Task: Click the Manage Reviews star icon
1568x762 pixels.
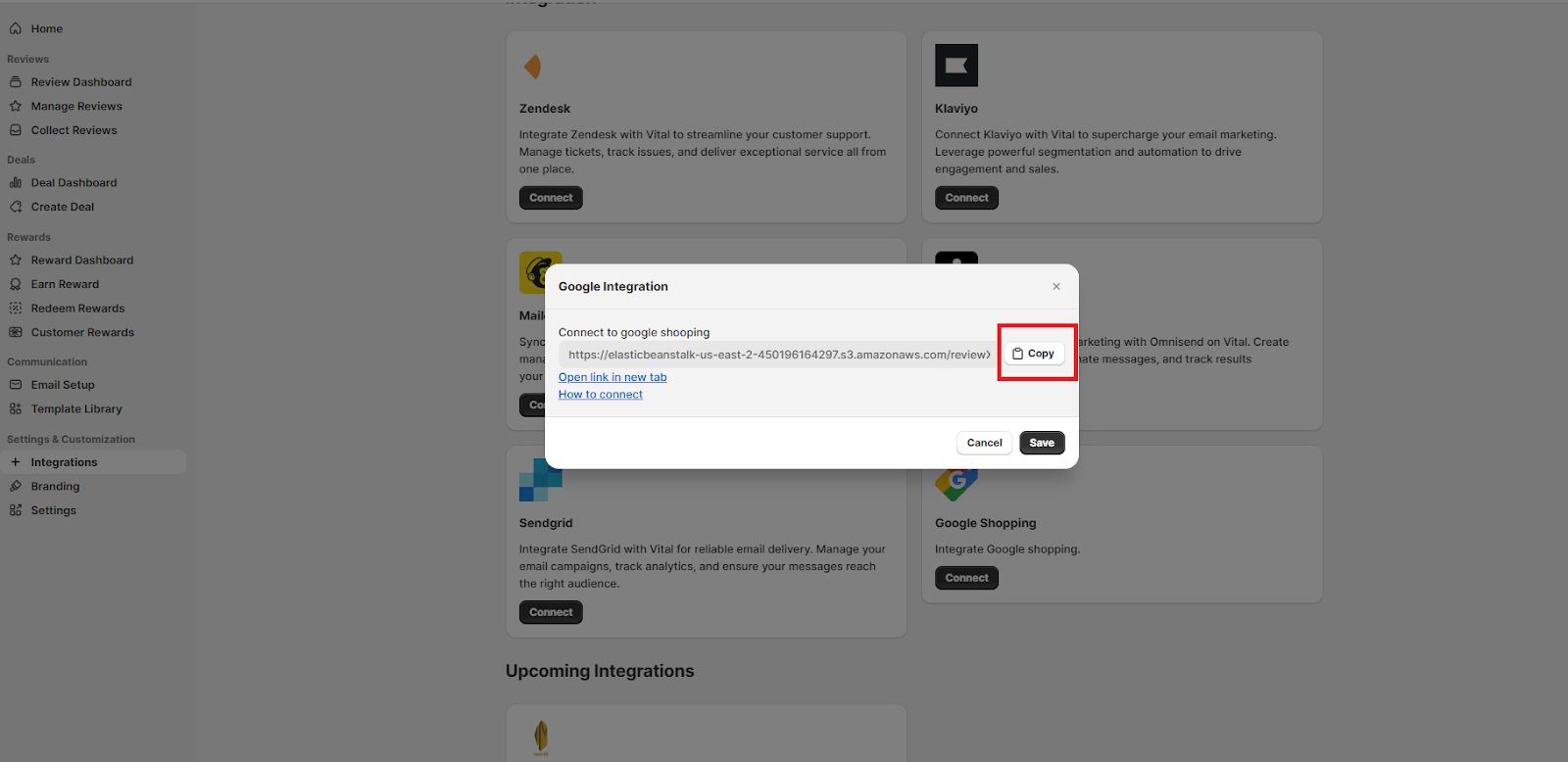Action: [x=16, y=106]
